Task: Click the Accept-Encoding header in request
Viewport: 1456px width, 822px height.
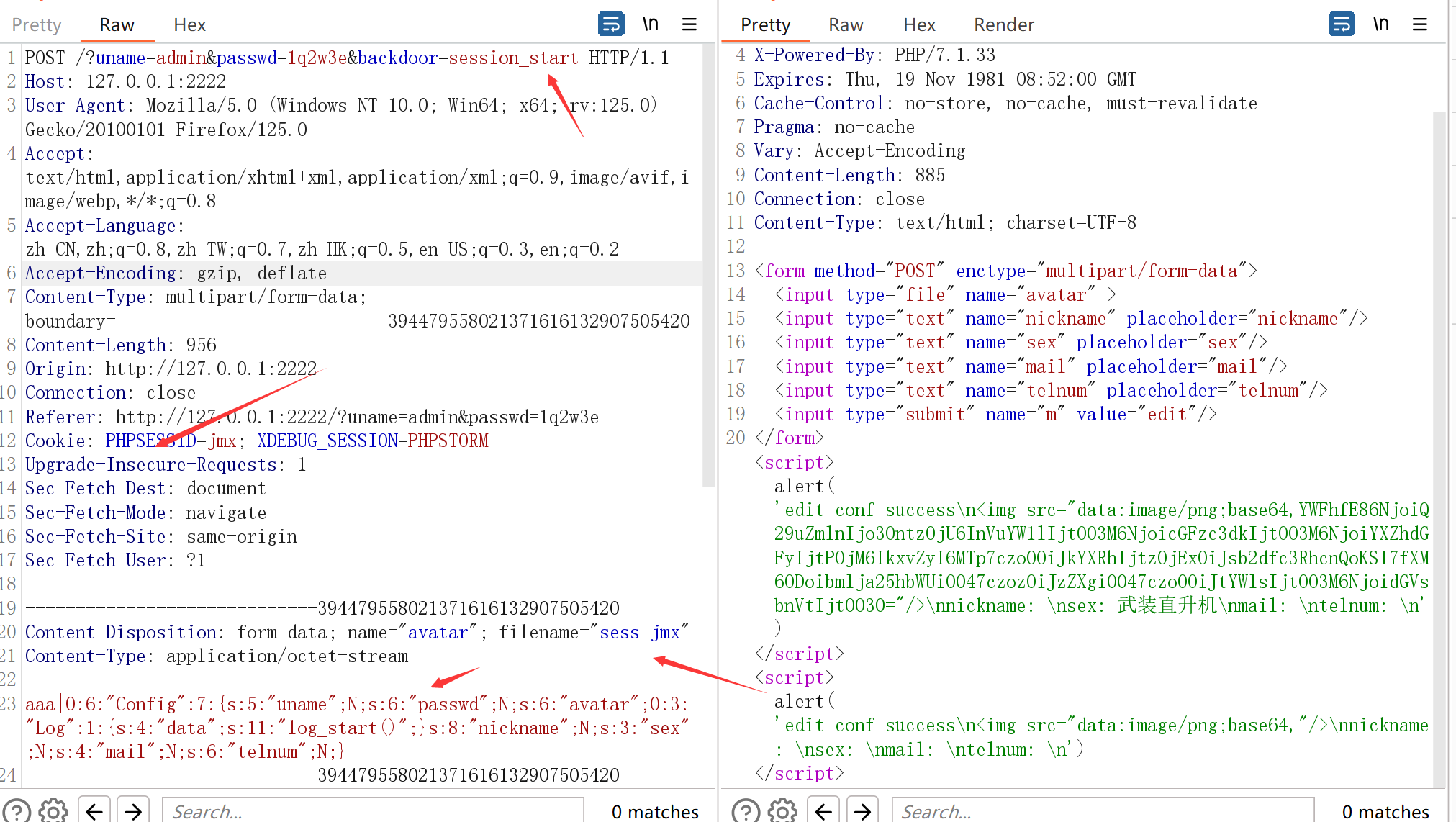Action: [176, 274]
